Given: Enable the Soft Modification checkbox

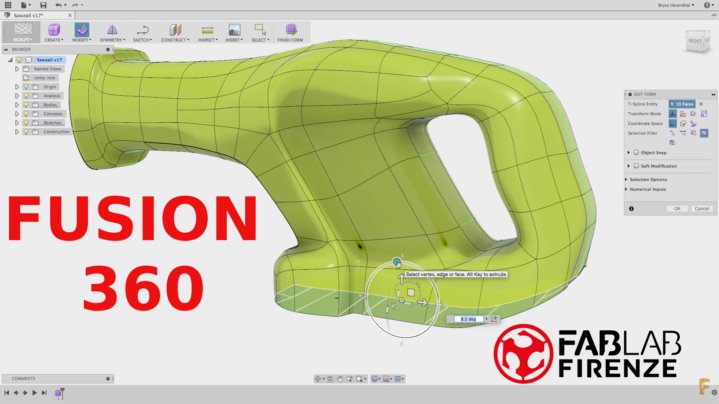Looking at the screenshot, I should (x=636, y=166).
